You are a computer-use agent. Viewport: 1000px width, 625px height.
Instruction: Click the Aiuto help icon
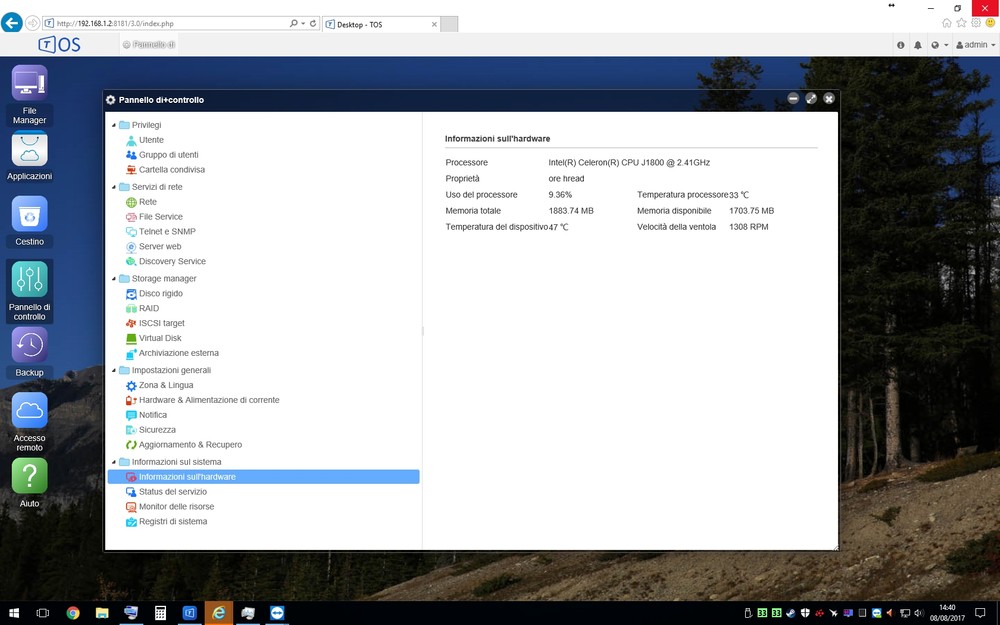29,476
